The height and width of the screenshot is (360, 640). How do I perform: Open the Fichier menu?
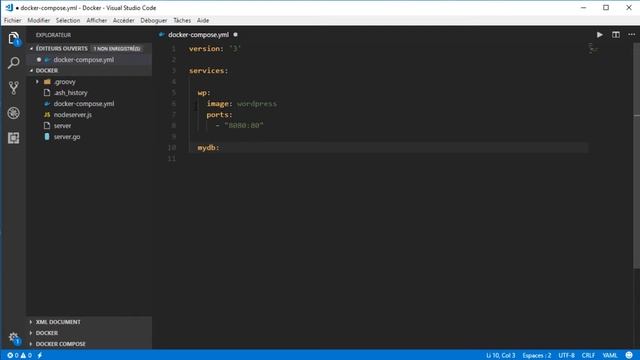coord(13,20)
